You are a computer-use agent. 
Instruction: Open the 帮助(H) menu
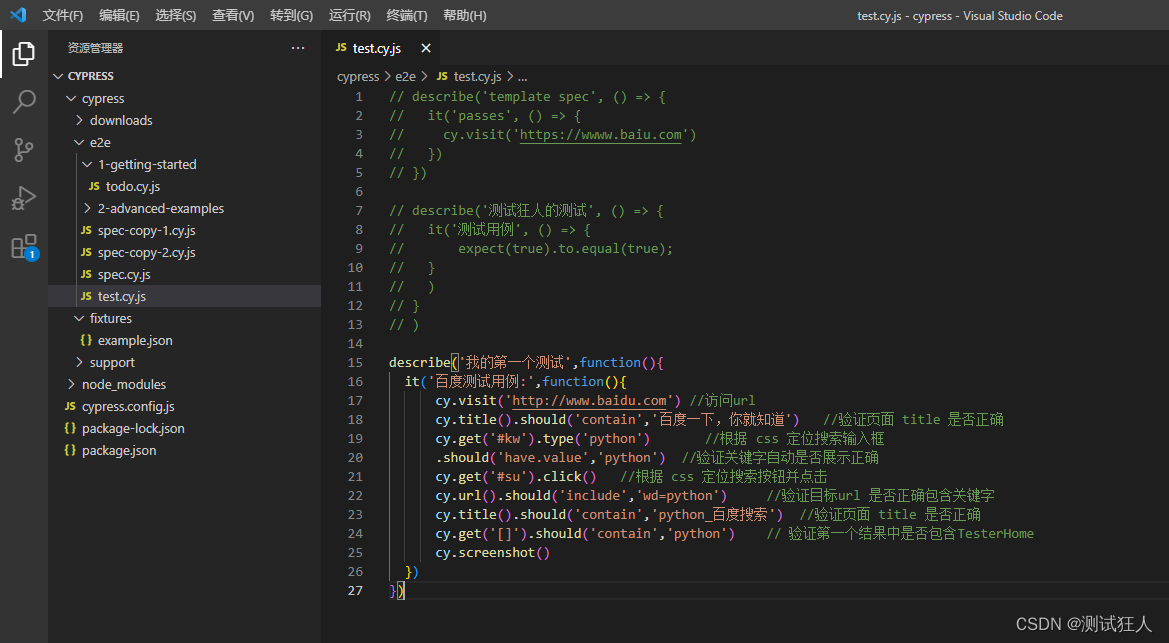[x=464, y=15]
